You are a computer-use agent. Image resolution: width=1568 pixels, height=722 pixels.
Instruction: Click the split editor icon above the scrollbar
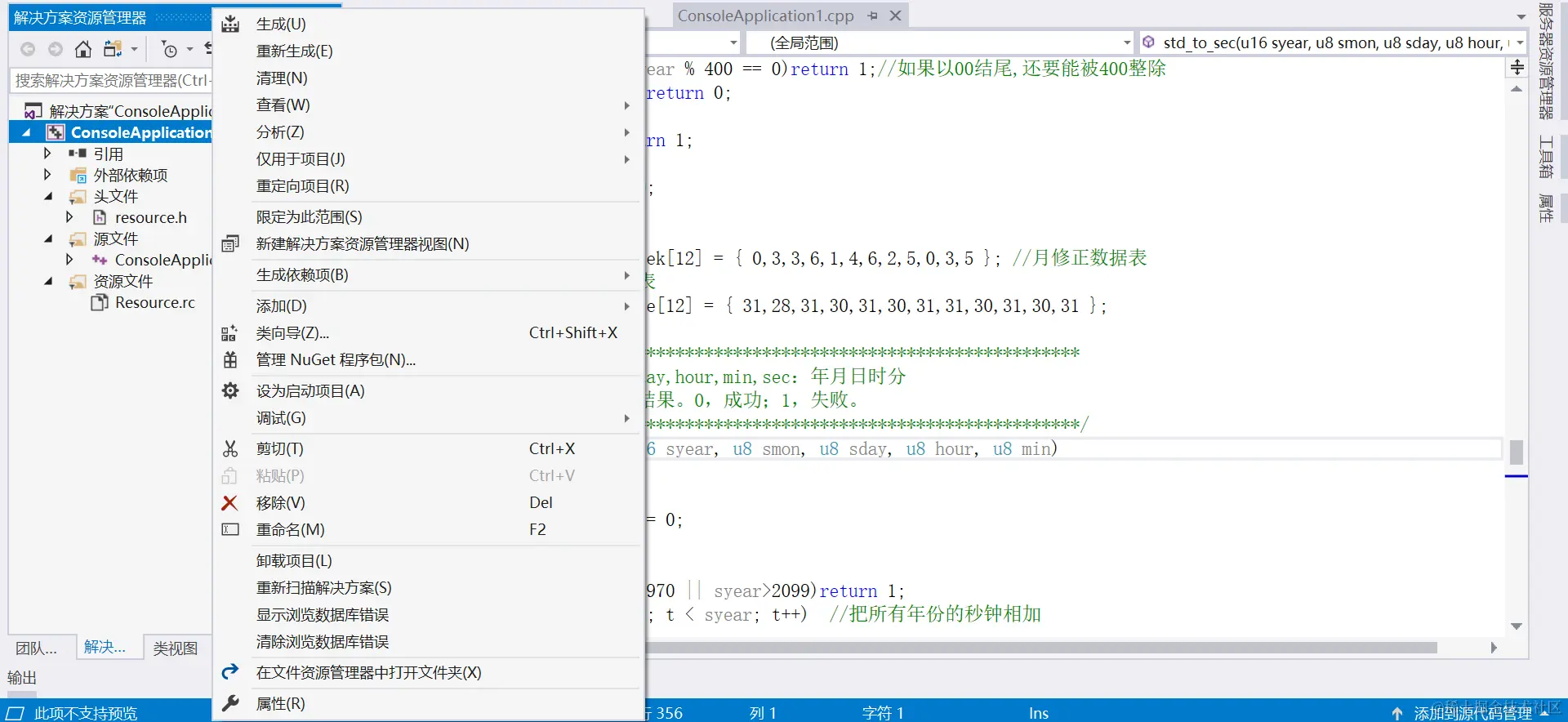[x=1517, y=68]
